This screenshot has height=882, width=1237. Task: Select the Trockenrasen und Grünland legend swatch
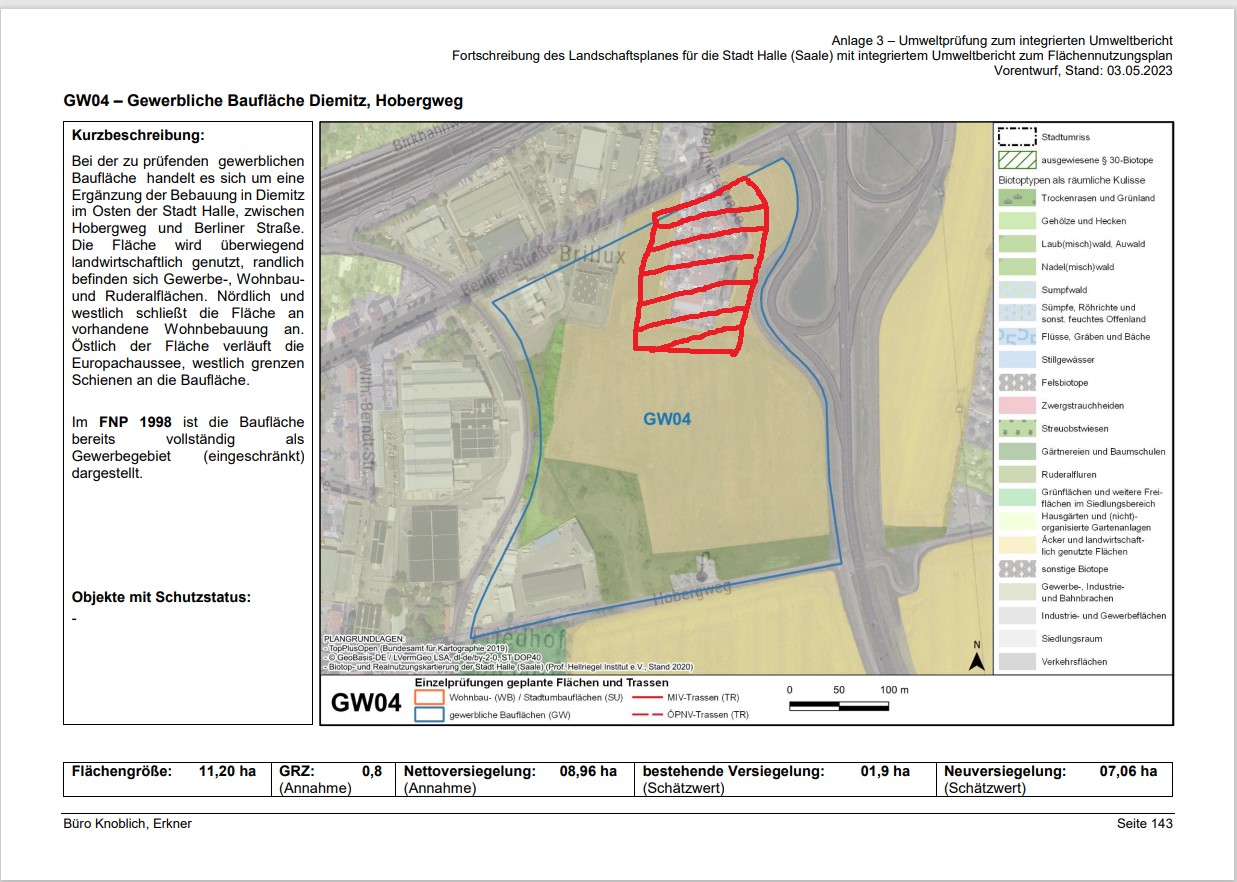click(x=1015, y=198)
